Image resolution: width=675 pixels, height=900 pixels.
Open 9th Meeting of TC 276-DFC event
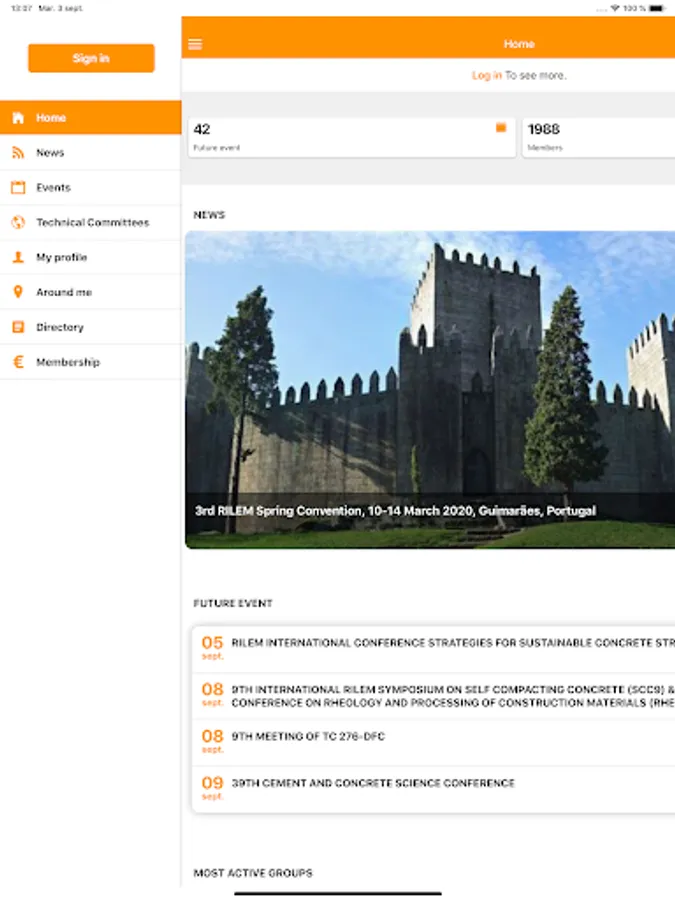(433, 742)
